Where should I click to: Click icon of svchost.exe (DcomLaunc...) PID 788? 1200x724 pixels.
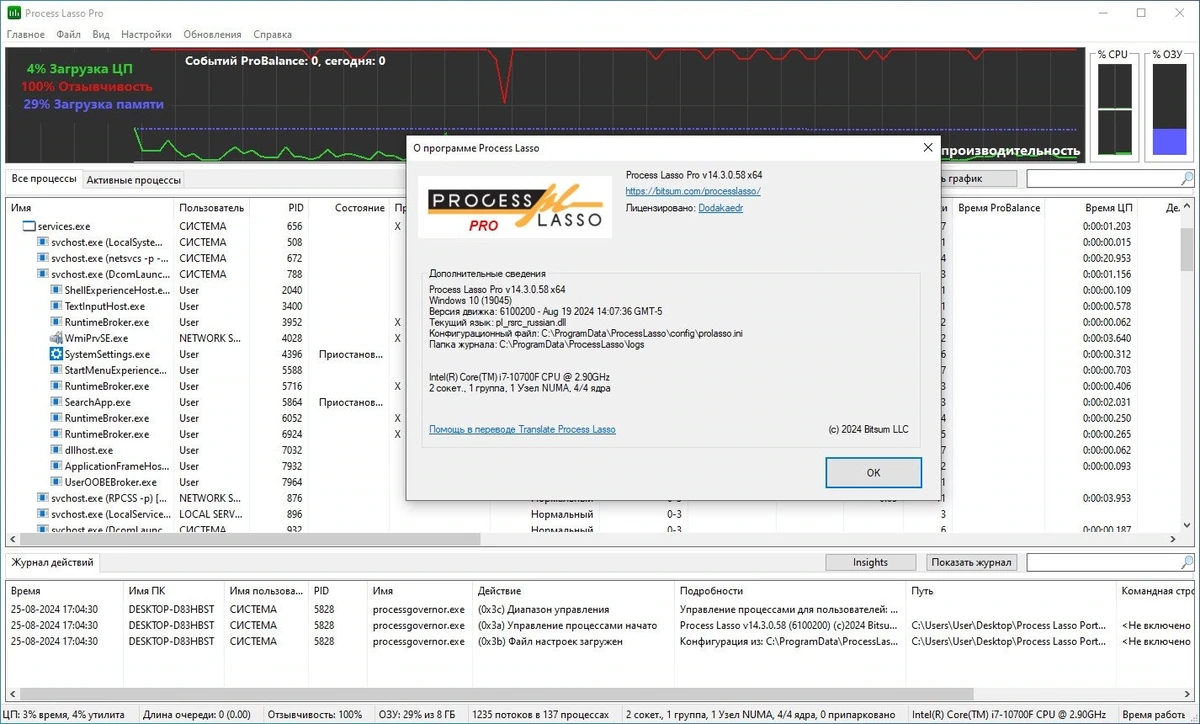pos(43,274)
